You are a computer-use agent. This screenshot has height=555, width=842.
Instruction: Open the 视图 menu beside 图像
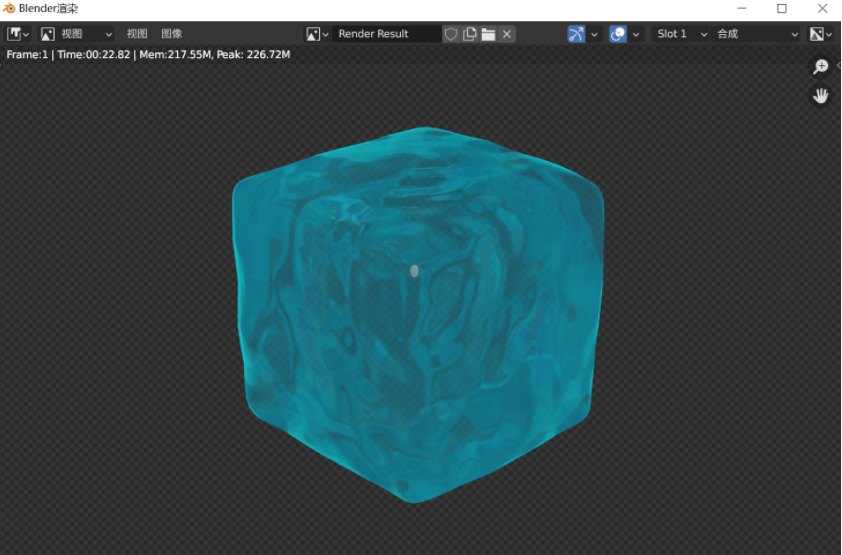click(137, 34)
